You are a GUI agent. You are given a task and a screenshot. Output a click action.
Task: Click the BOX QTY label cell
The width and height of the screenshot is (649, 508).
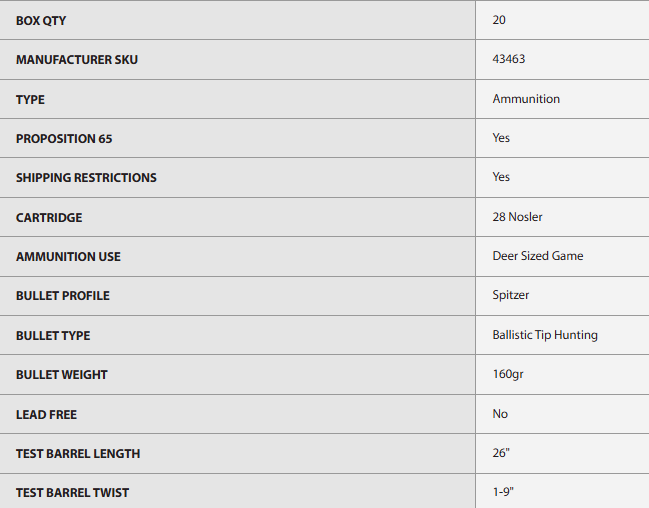(x=41, y=20)
